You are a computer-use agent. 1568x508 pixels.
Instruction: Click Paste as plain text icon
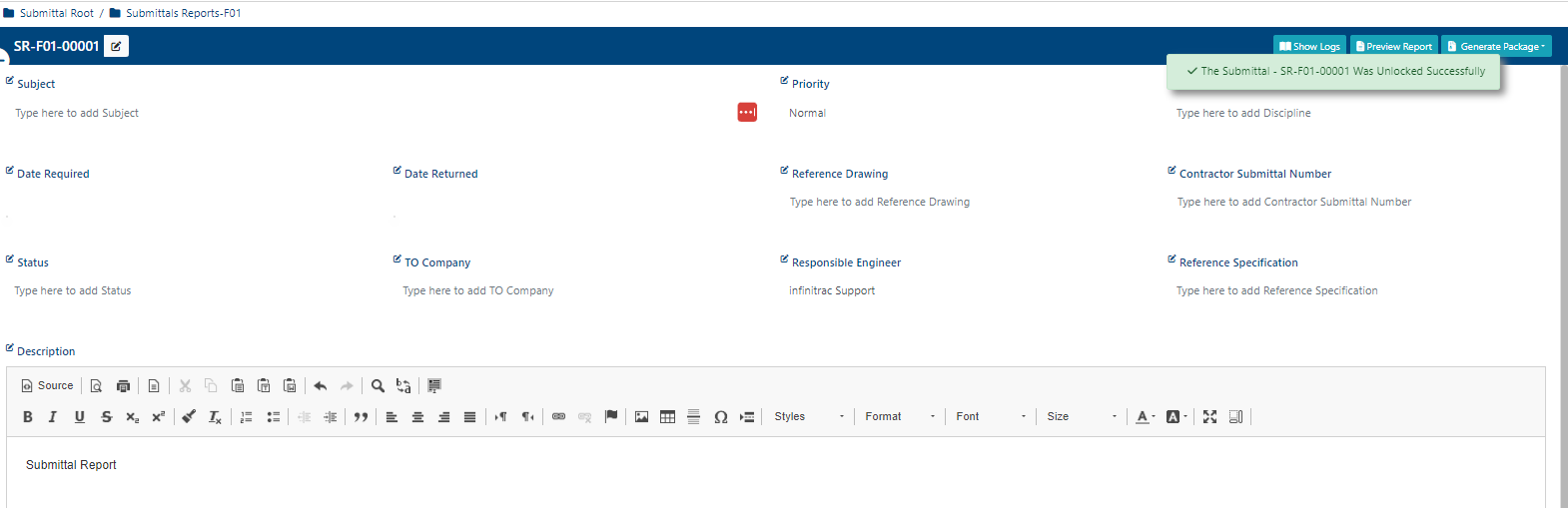pos(264,386)
